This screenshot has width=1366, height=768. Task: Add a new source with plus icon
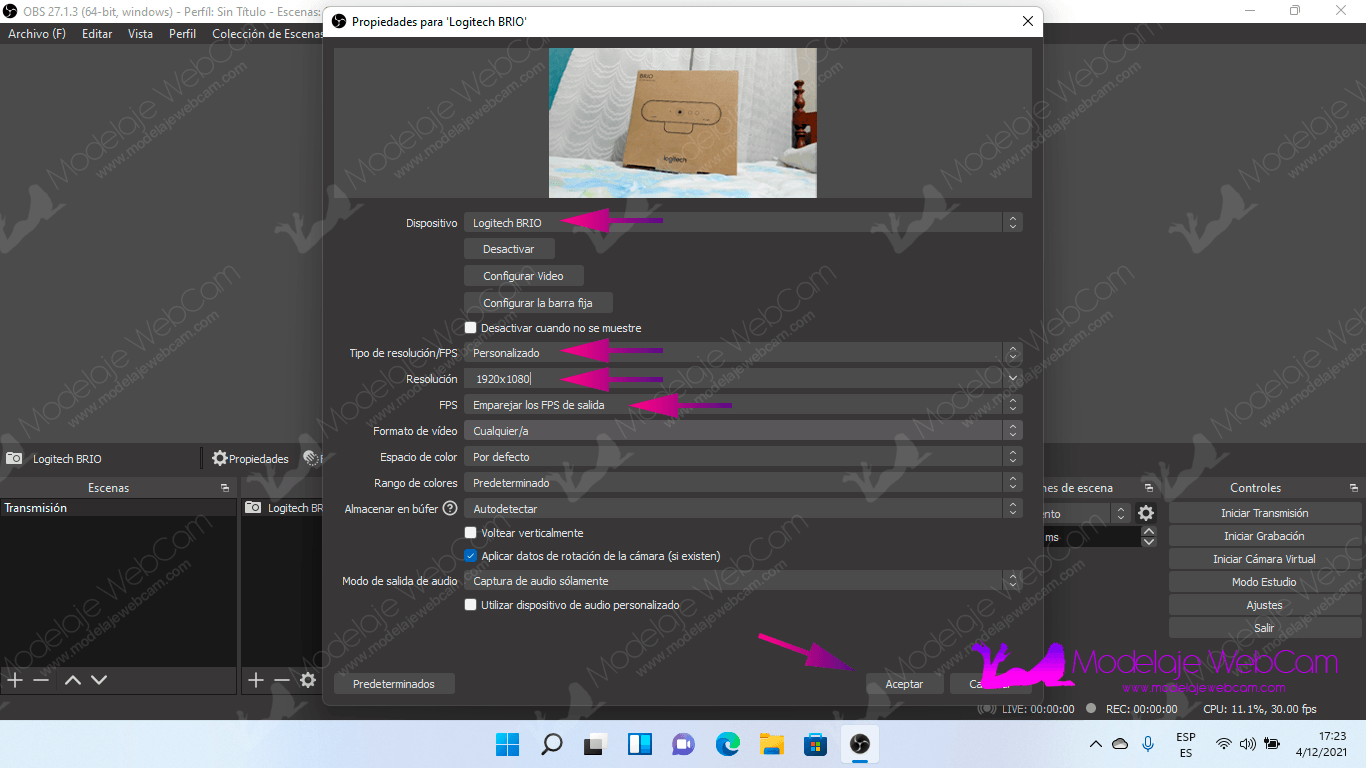256,680
